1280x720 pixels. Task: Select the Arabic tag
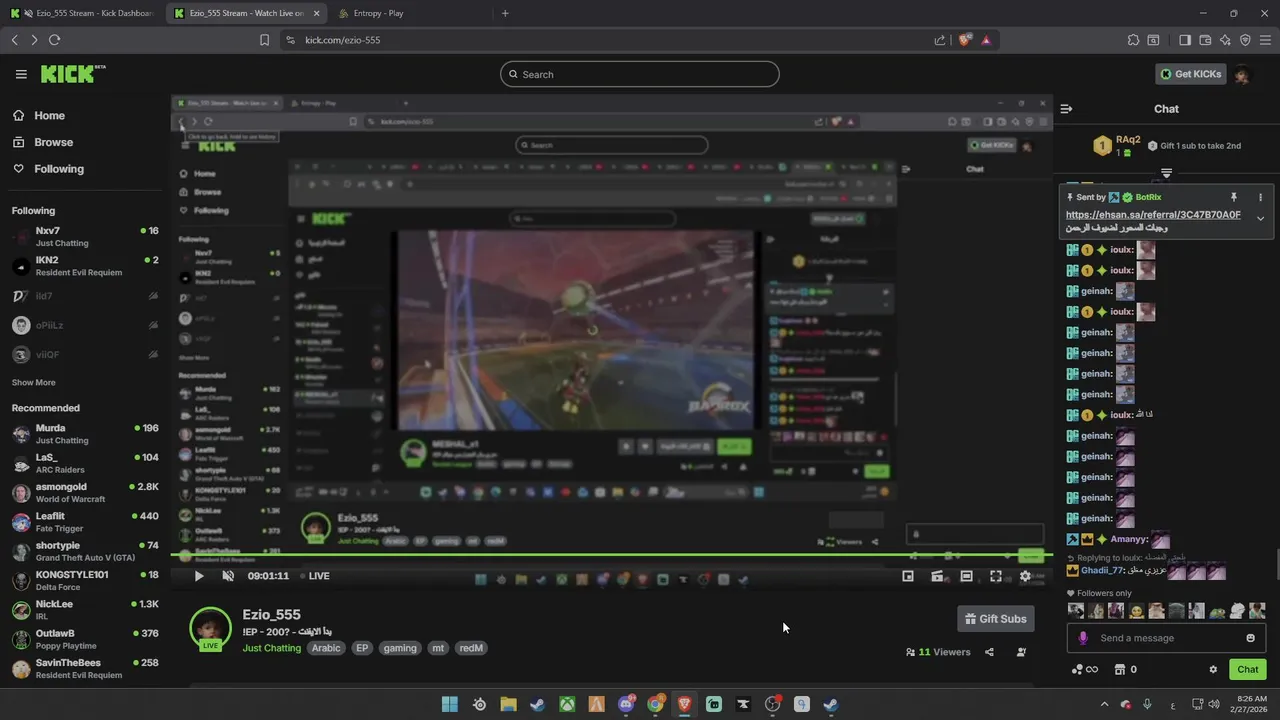click(x=326, y=648)
